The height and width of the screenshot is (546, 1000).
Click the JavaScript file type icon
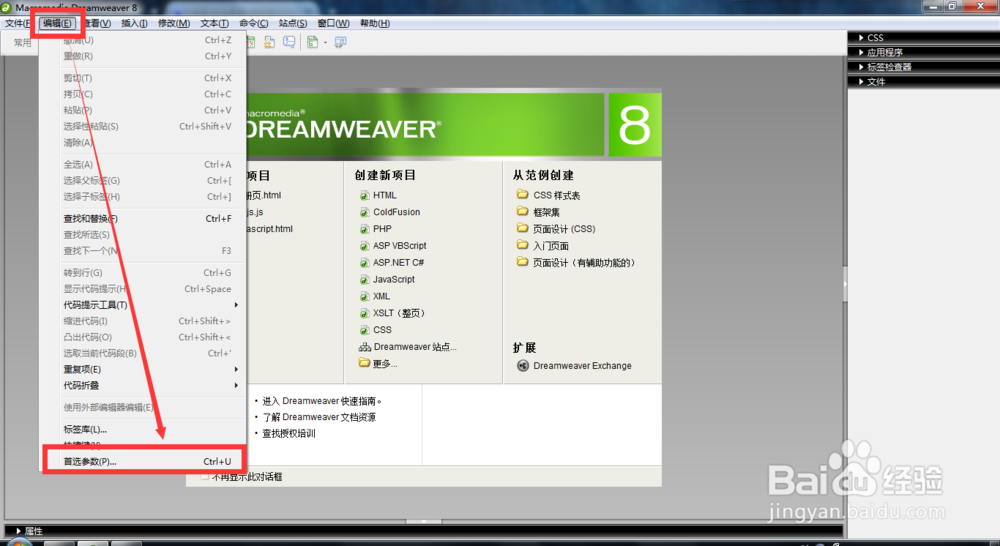point(364,279)
